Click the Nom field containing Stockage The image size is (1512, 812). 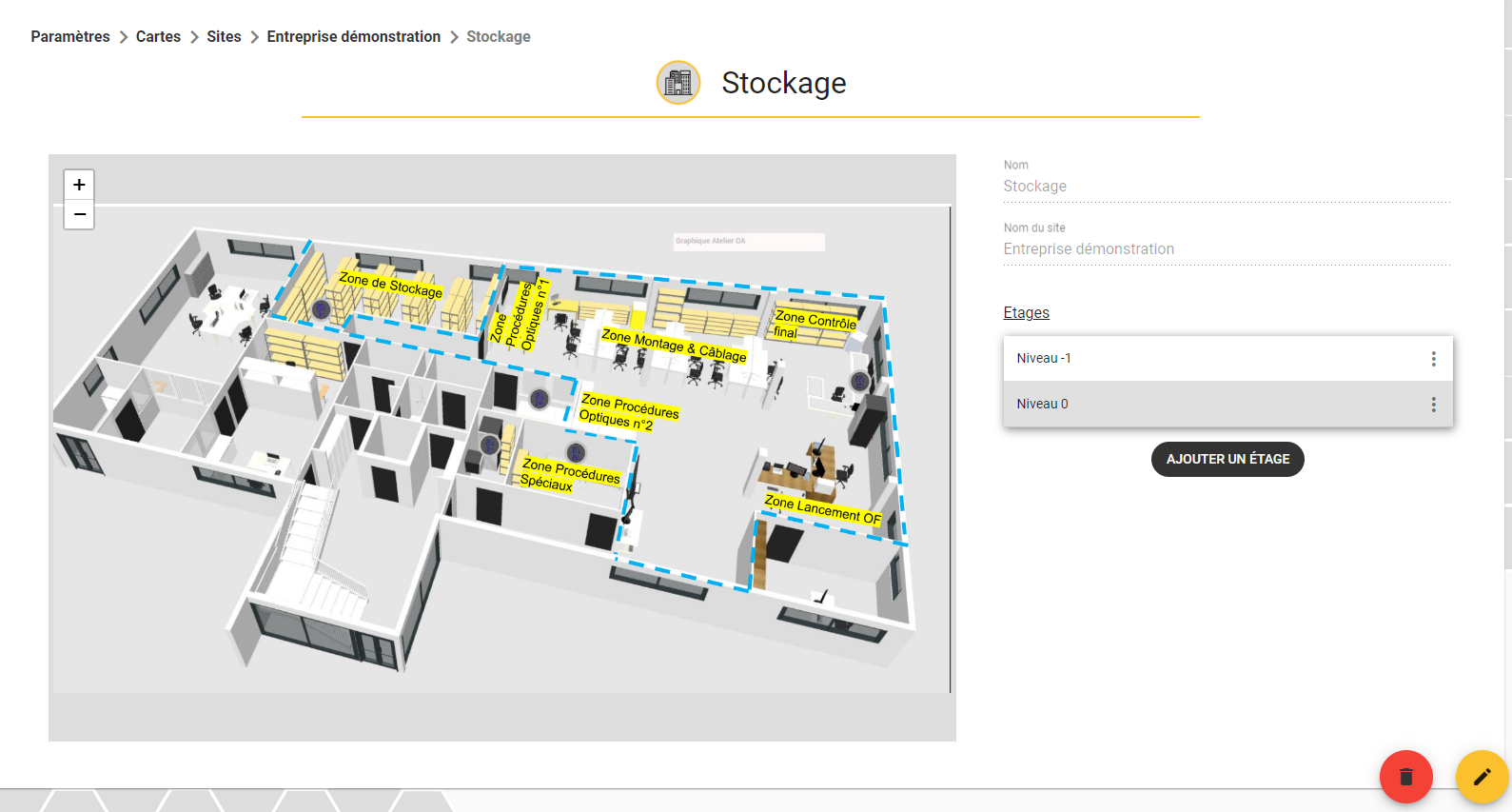1227,187
